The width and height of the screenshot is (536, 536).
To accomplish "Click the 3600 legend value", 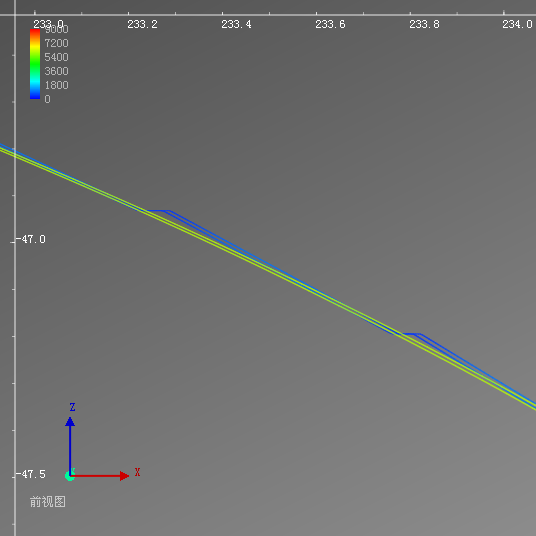I will (56, 71).
